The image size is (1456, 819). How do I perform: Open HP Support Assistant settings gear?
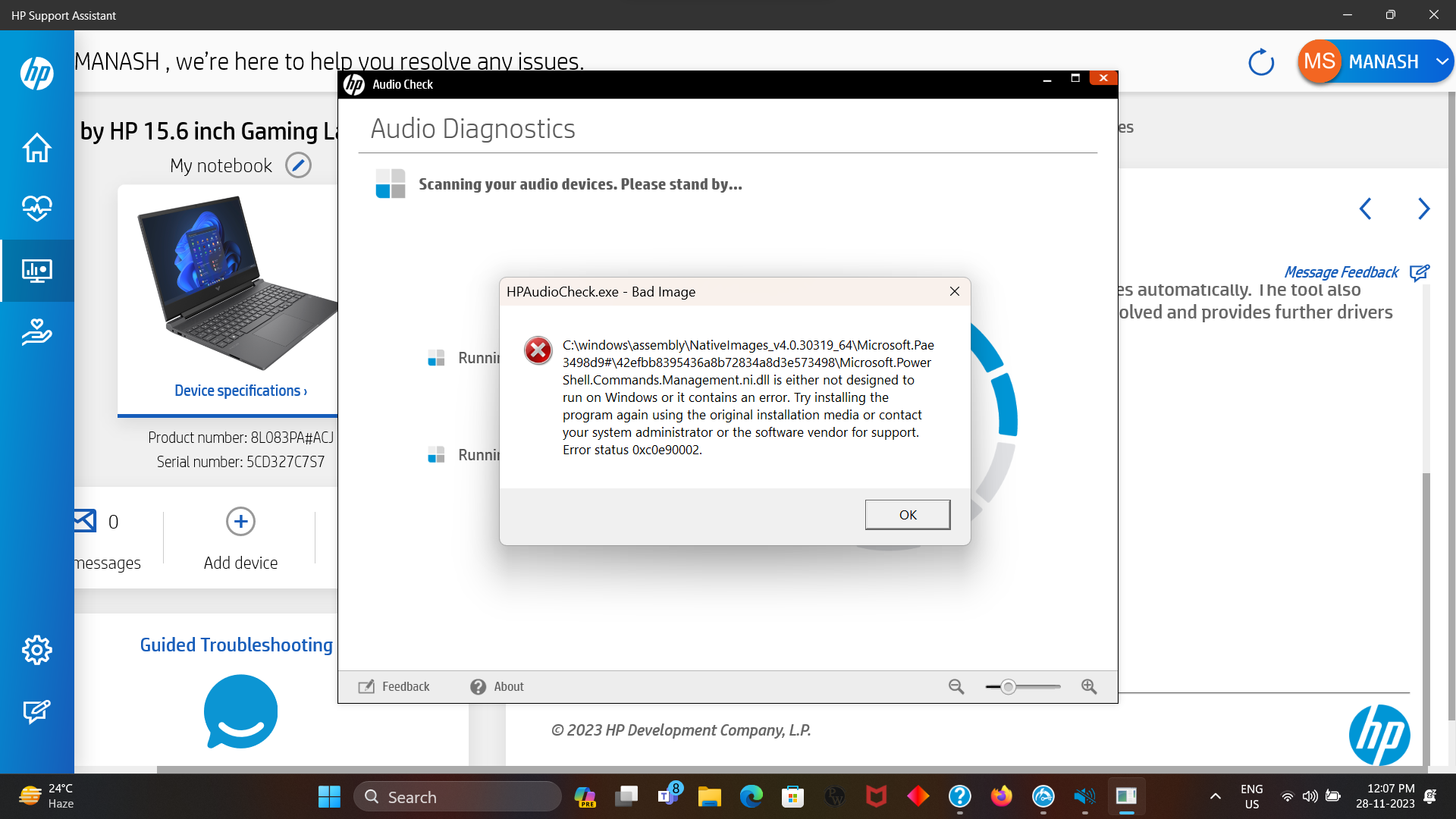pos(36,650)
